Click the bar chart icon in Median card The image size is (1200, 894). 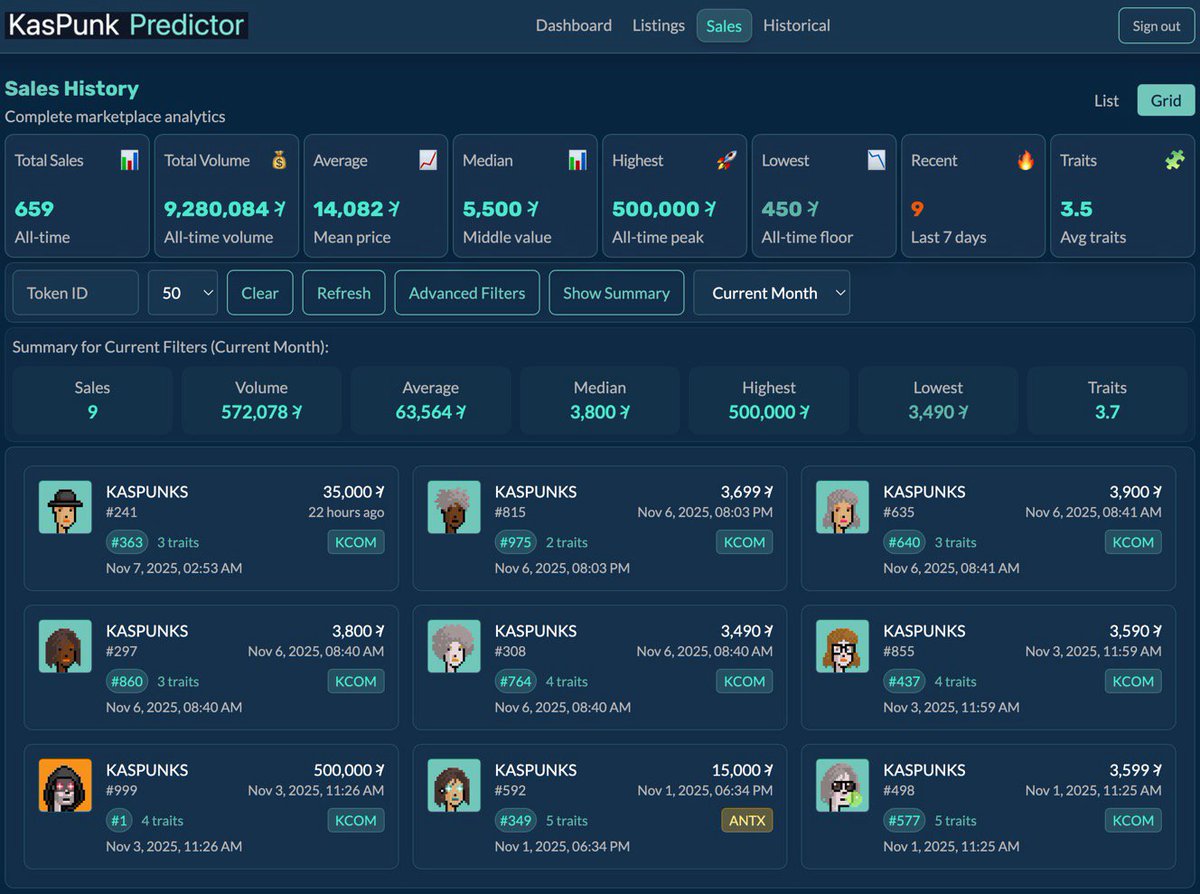577,160
